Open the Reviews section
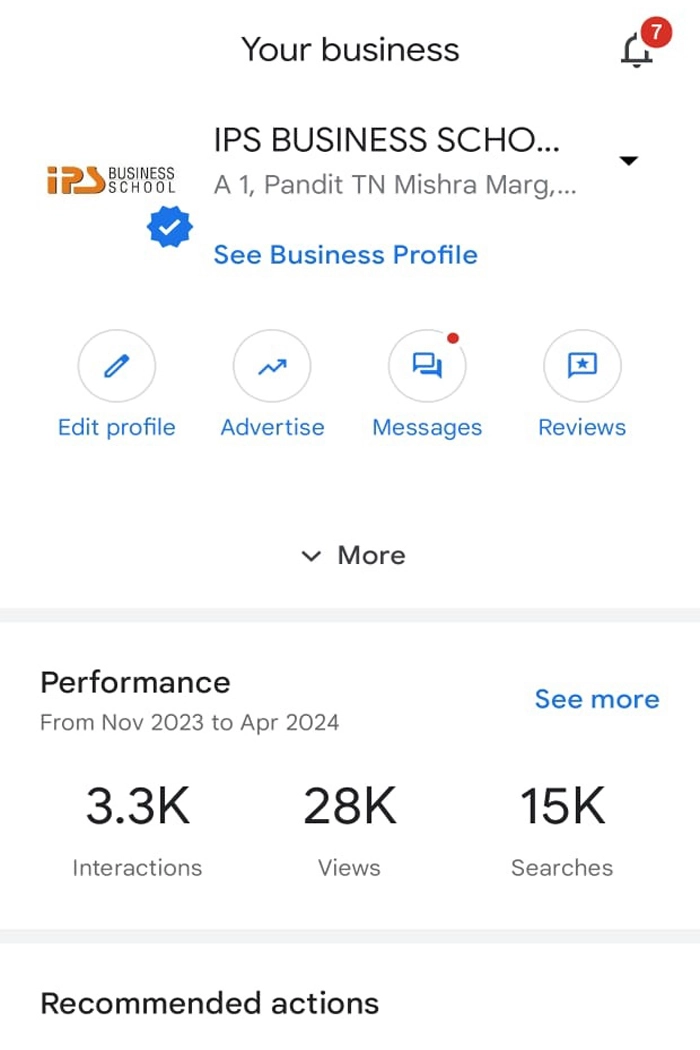This screenshot has width=700, height=1050. (x=582, y=365)
